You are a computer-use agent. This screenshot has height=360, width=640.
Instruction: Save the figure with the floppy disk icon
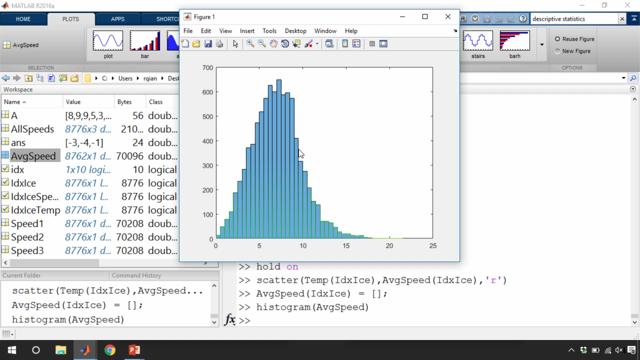(x=208, y=44)
